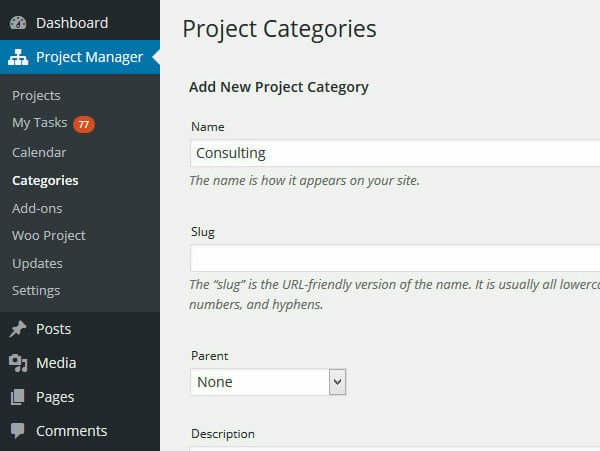Go to the Updates page
600x451 pixels.
point(38,264)
